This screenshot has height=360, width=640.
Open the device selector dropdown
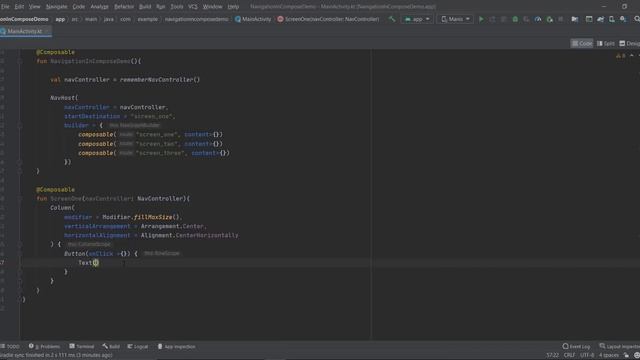click(x=455, y=19)
